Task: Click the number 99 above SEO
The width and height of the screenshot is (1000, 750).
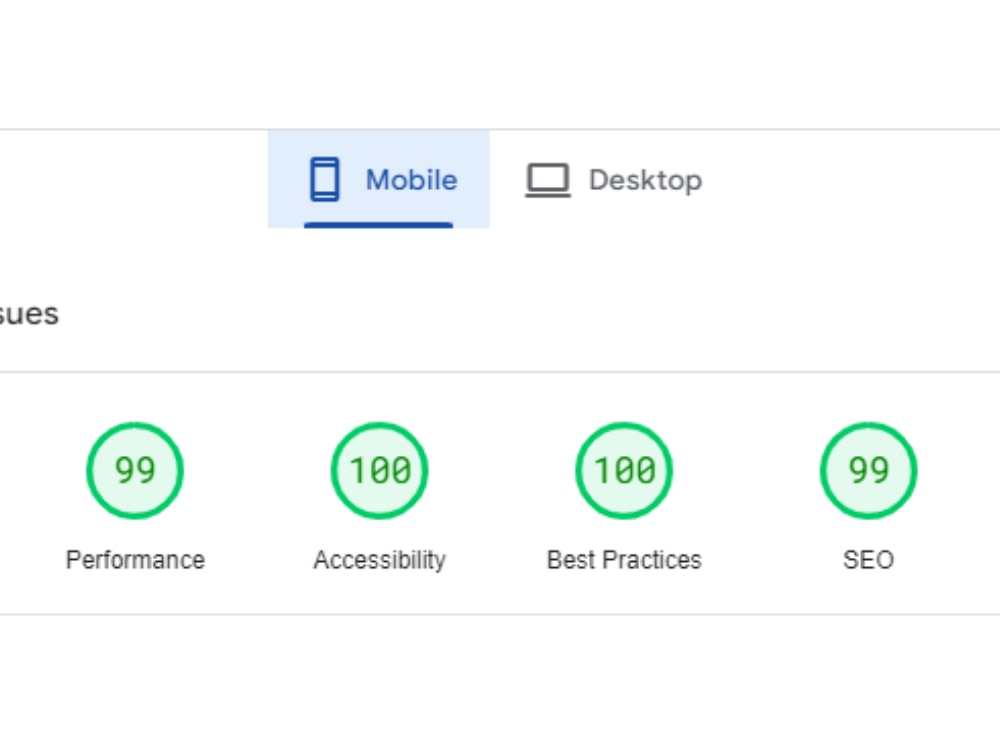Action: [x=869, y=471]
